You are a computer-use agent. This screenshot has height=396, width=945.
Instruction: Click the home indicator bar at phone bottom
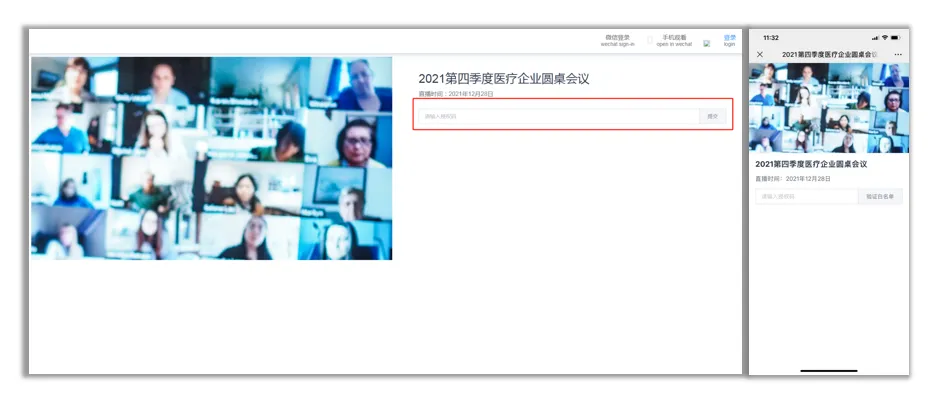click(829, 371)
